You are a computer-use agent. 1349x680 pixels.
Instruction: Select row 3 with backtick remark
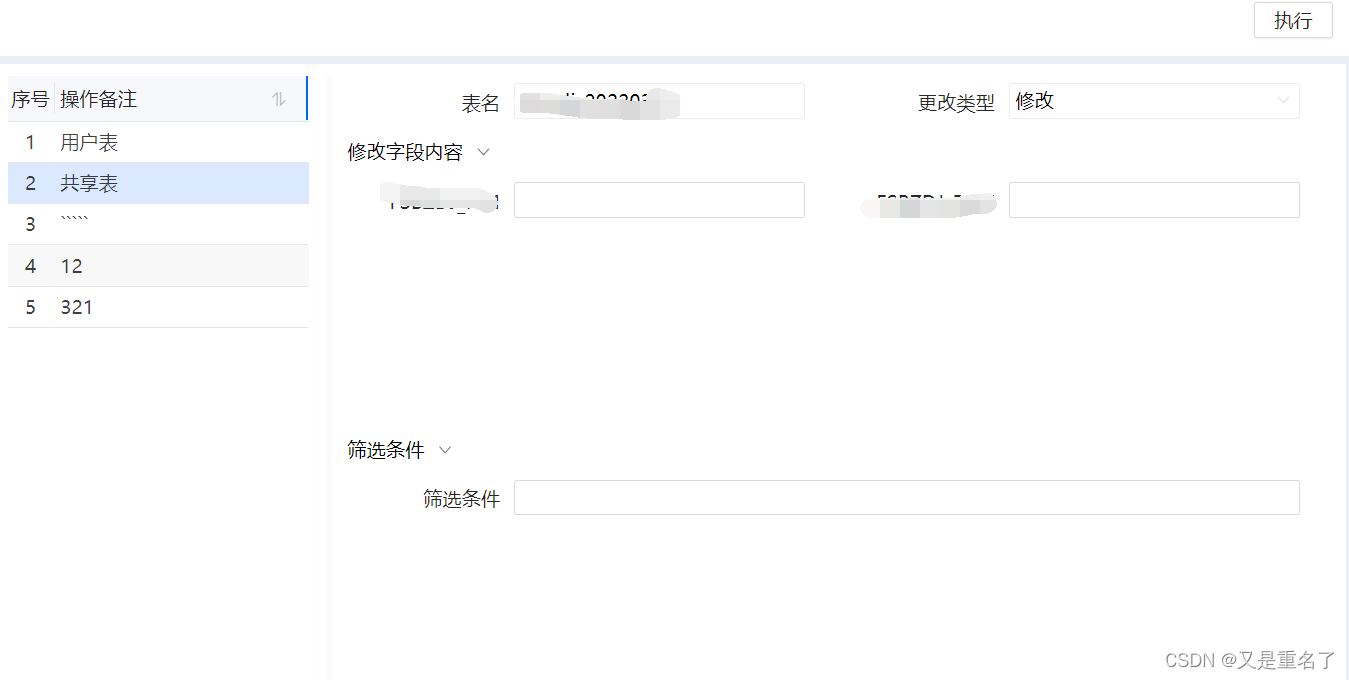[x=158, y=225]
